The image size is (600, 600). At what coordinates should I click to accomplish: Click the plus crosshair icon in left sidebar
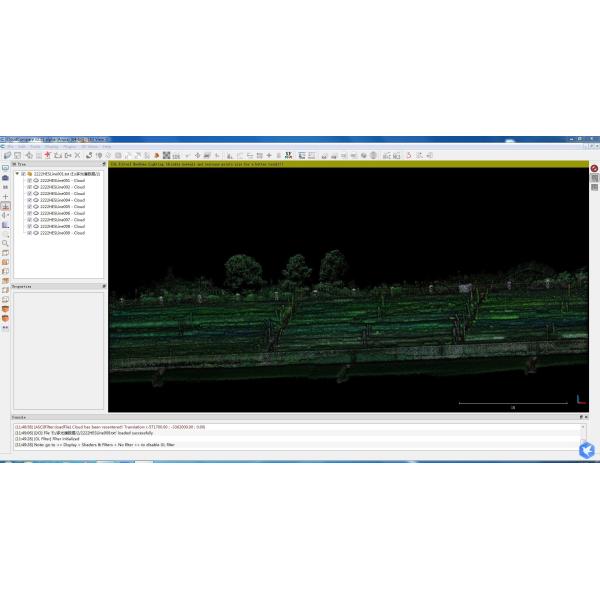5,197
